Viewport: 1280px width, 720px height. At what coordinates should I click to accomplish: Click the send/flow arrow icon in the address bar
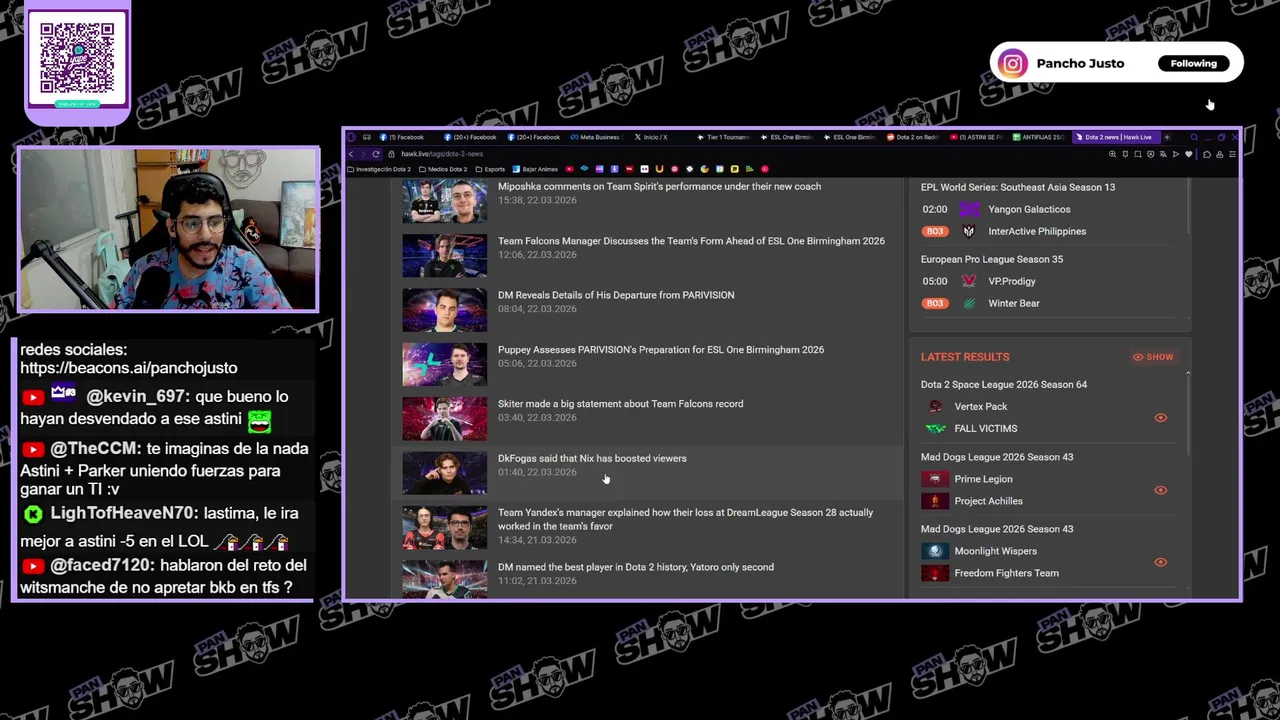click(1176, 154)
